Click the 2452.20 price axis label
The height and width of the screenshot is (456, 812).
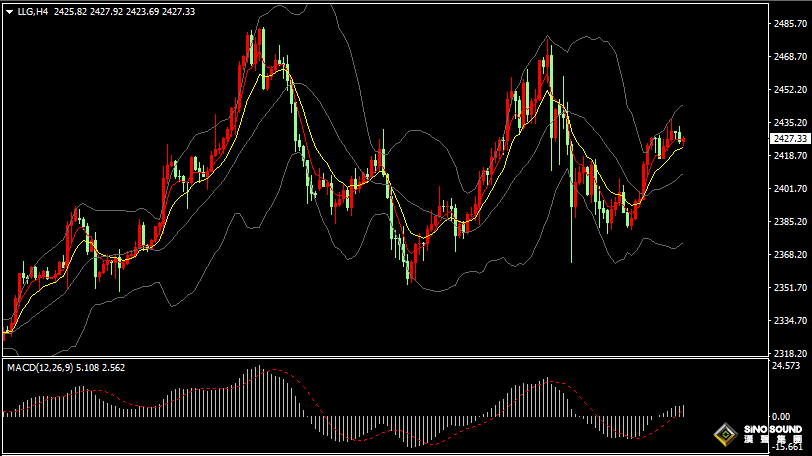point(789,89)
